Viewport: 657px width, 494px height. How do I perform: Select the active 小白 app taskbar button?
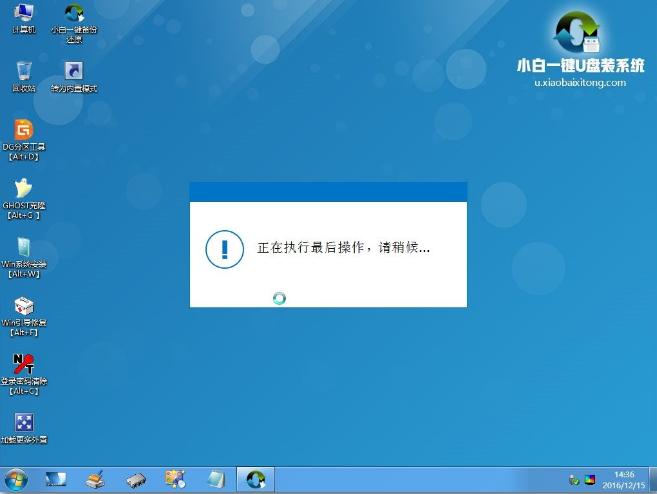click(256, 479)
